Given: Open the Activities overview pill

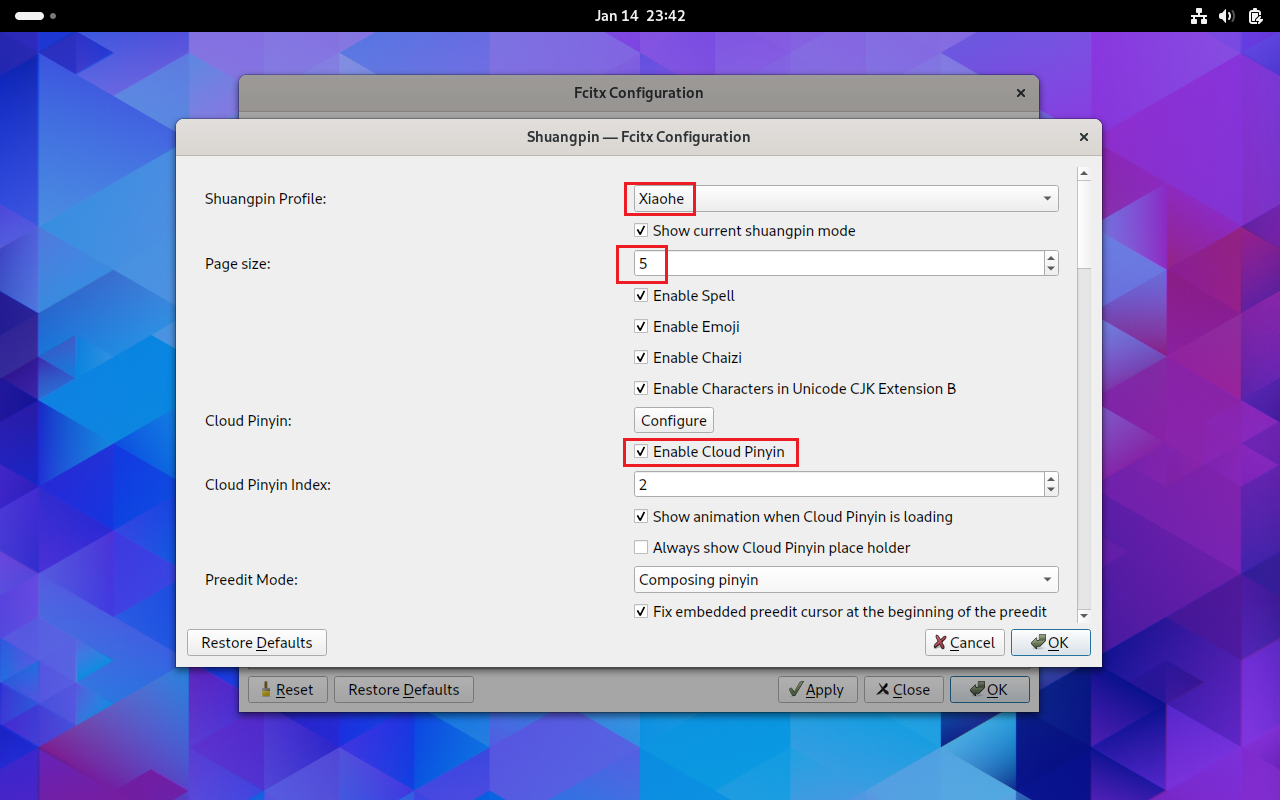Looking at the screenshot, I should click(x=36, y=16).
